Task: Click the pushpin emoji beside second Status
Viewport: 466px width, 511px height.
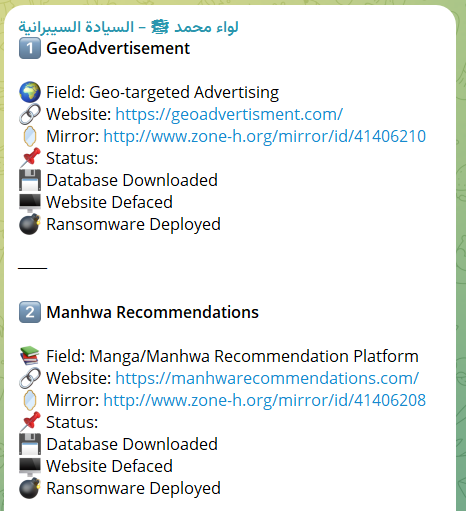Action: pyautogui.click(x=30, y=422)
